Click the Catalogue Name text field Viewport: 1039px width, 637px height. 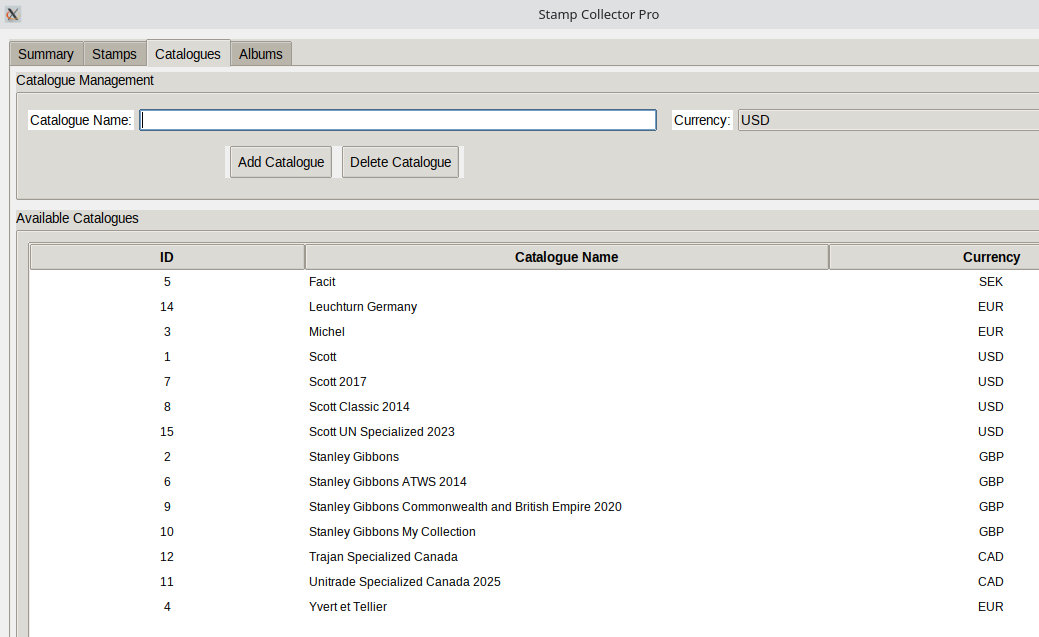tap(398, 120)
